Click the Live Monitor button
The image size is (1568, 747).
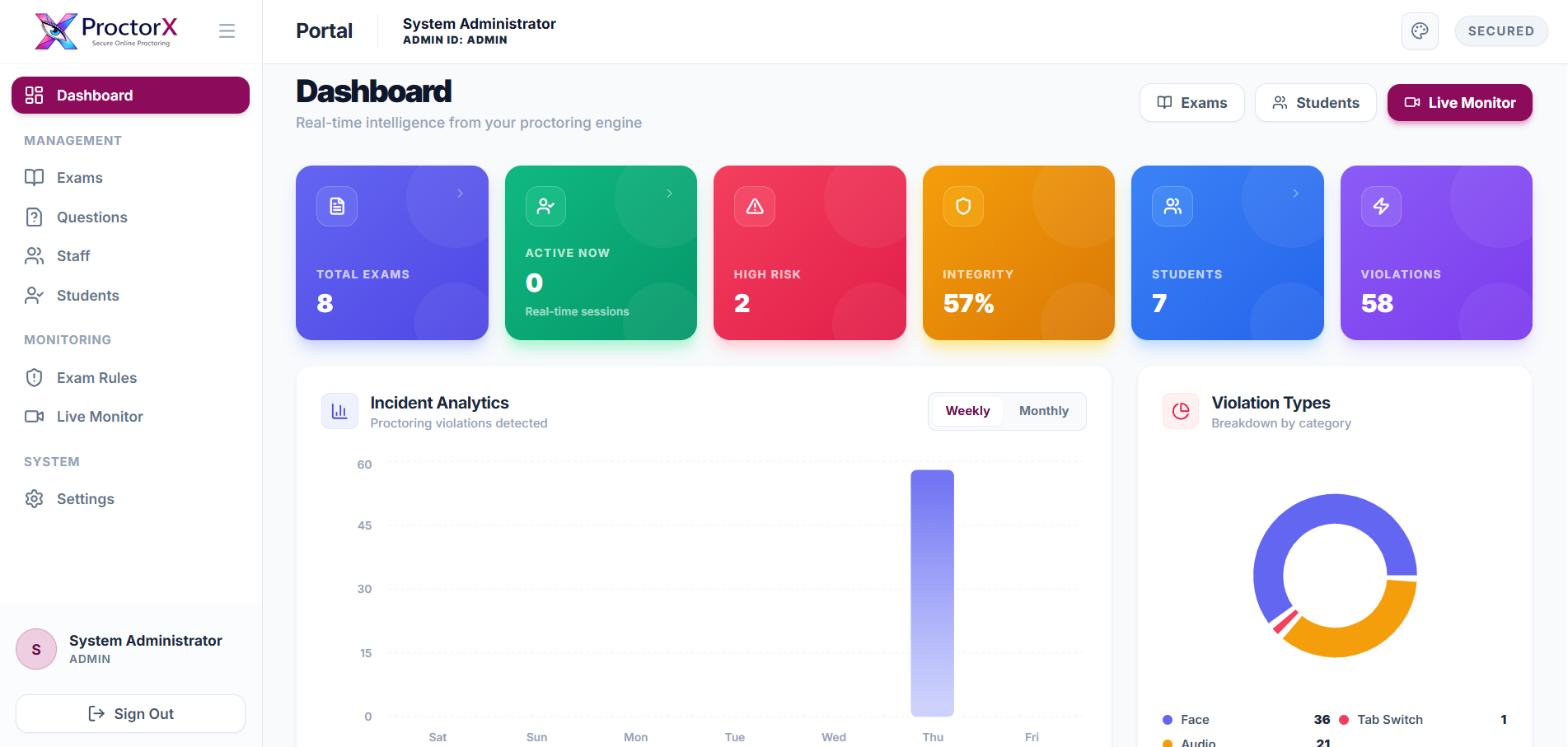(x=1459, y=102)
